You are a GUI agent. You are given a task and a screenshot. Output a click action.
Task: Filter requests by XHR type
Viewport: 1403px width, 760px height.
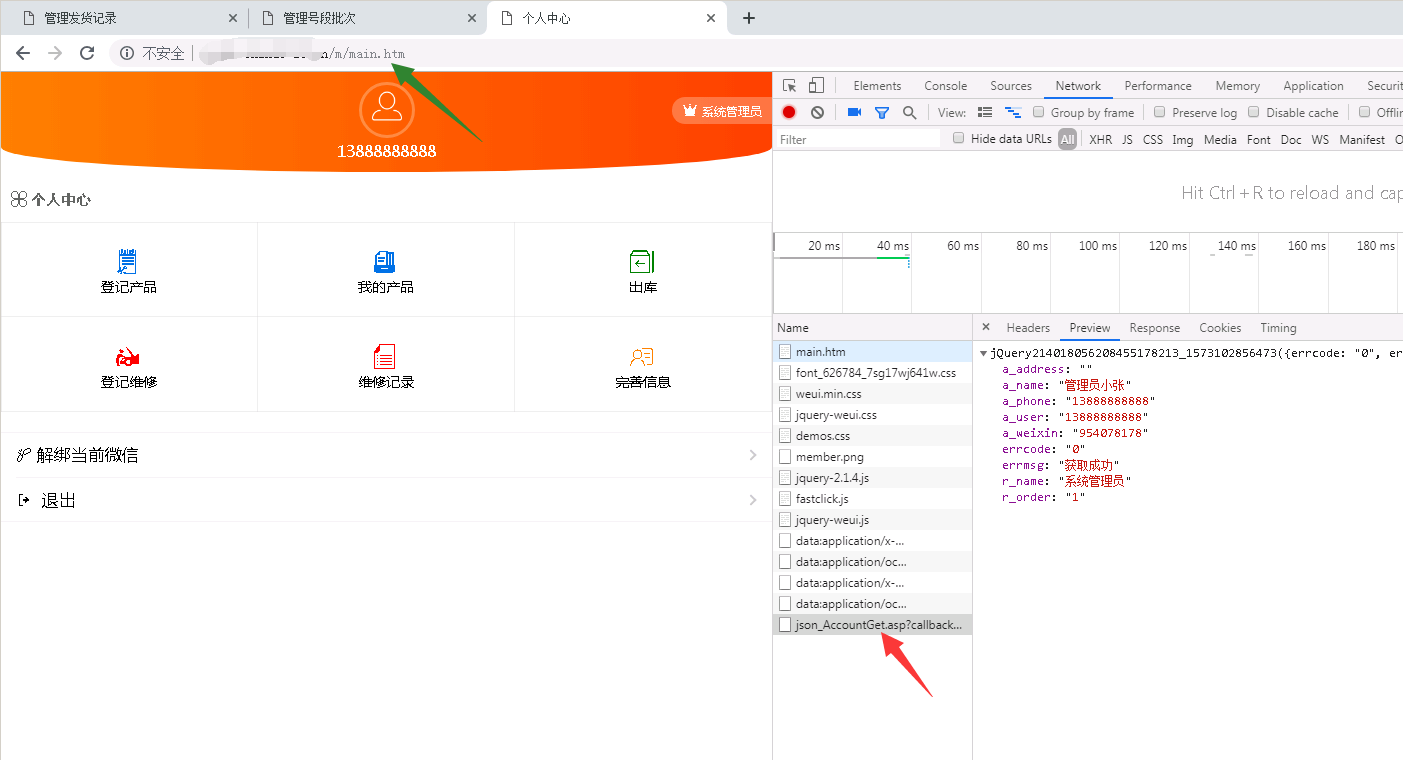click(x=1100, y=140)
